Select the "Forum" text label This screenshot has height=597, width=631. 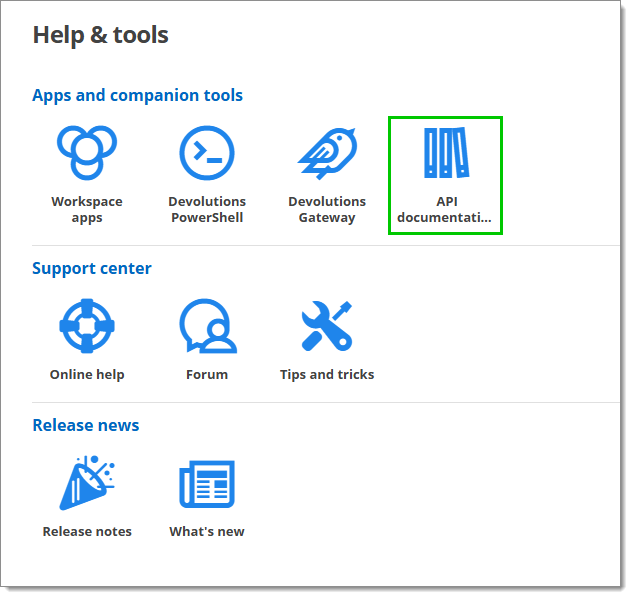click(x=207, y=375)
